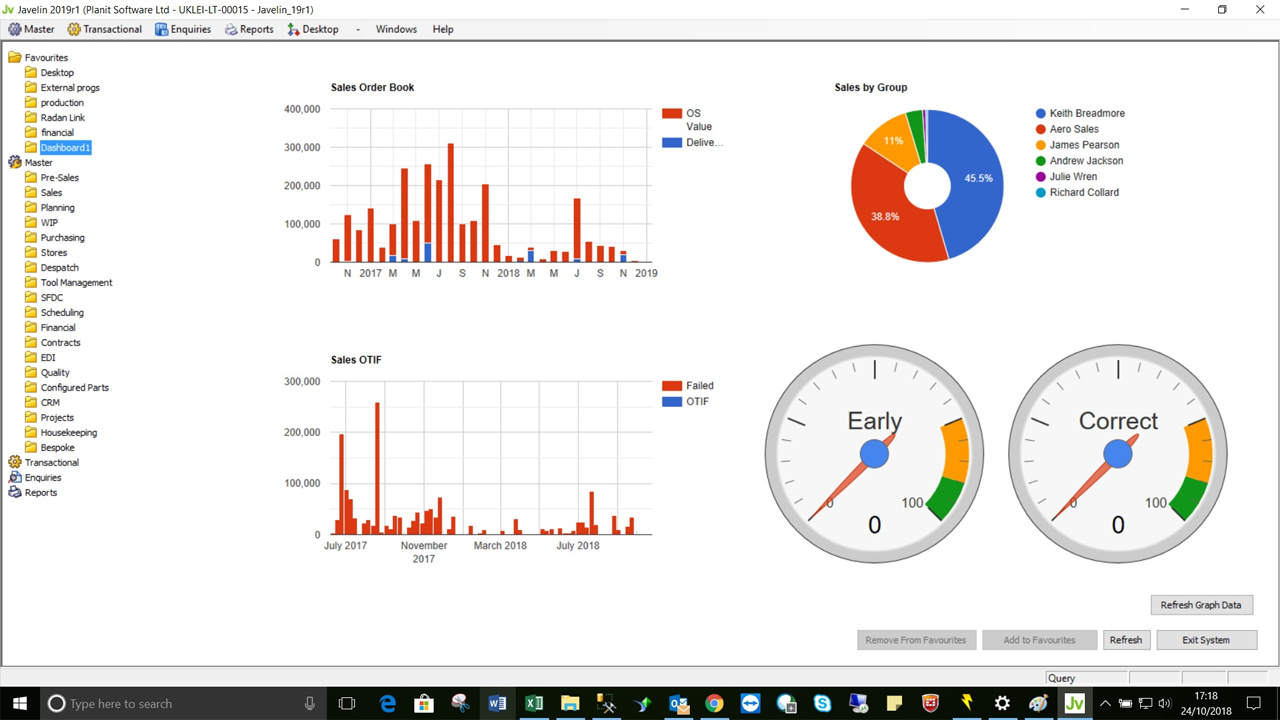Click the Projects folder icon
The height and width of the screenshot is (720, 1280).
coord(31,417)
